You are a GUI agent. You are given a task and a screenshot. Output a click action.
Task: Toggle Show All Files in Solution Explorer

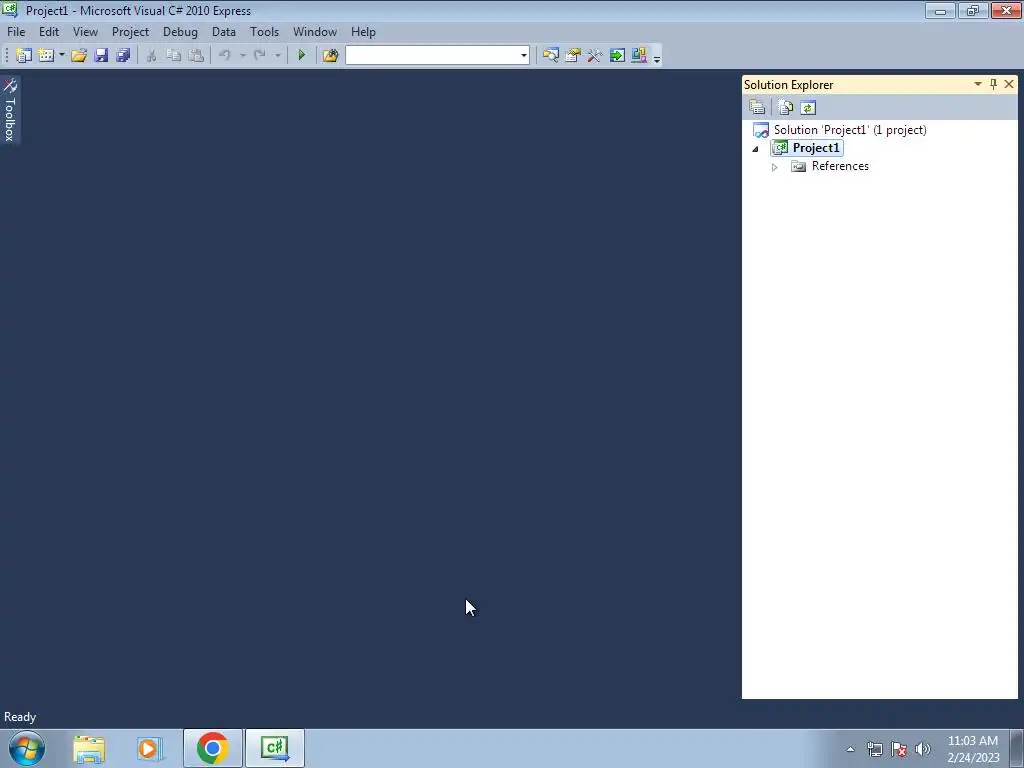tap(786, 108)
